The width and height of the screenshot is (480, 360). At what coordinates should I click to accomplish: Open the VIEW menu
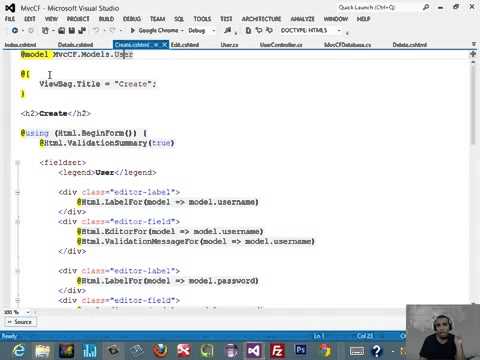point(51,19)
